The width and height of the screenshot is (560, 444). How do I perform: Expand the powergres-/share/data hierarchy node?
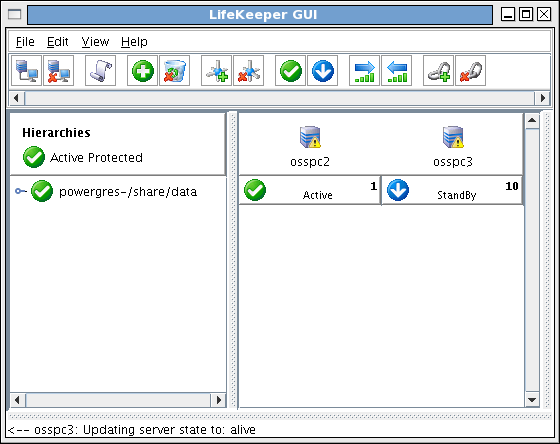pos(21,191)
